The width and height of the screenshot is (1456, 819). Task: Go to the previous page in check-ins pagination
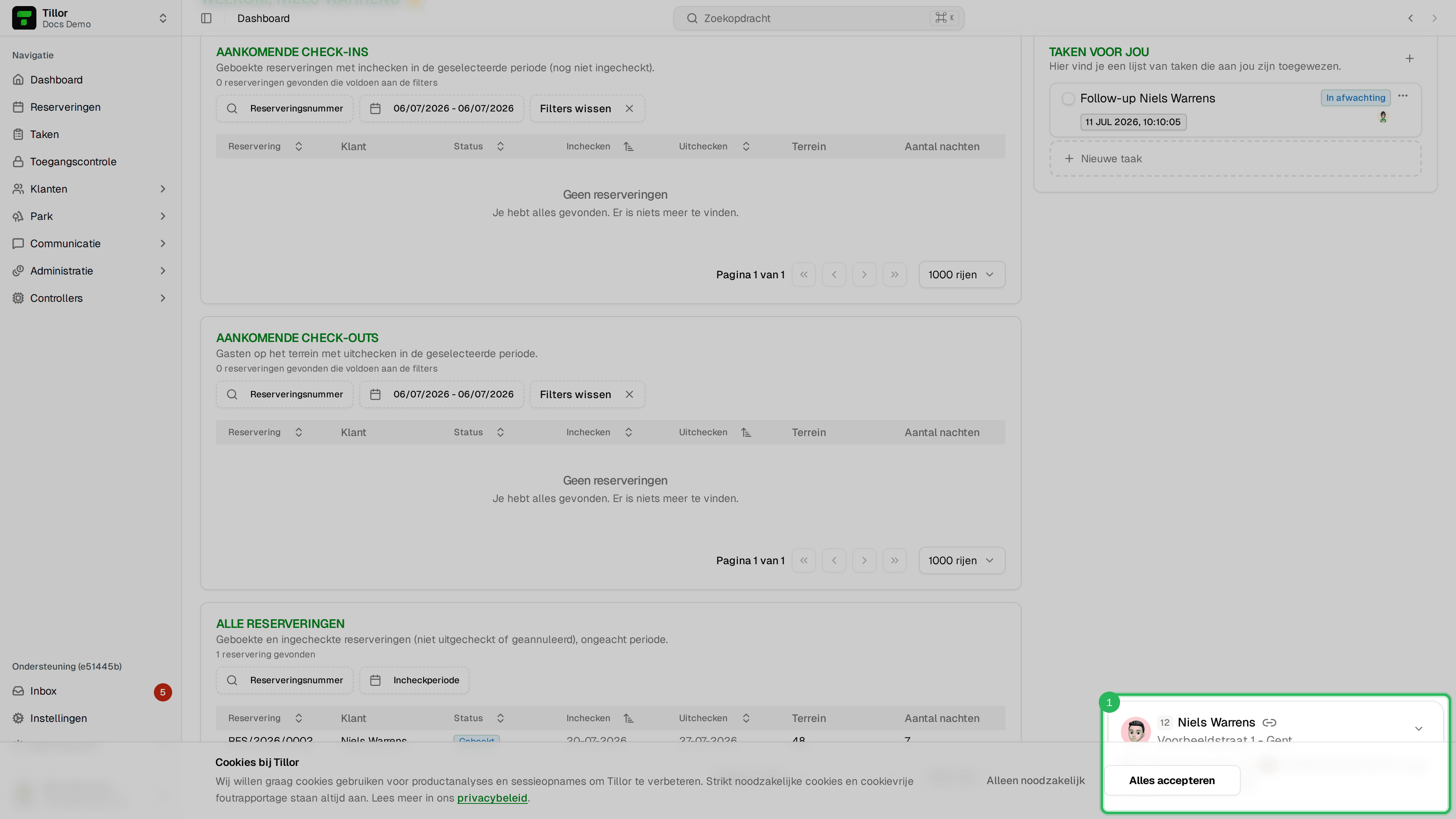[834, 275]
